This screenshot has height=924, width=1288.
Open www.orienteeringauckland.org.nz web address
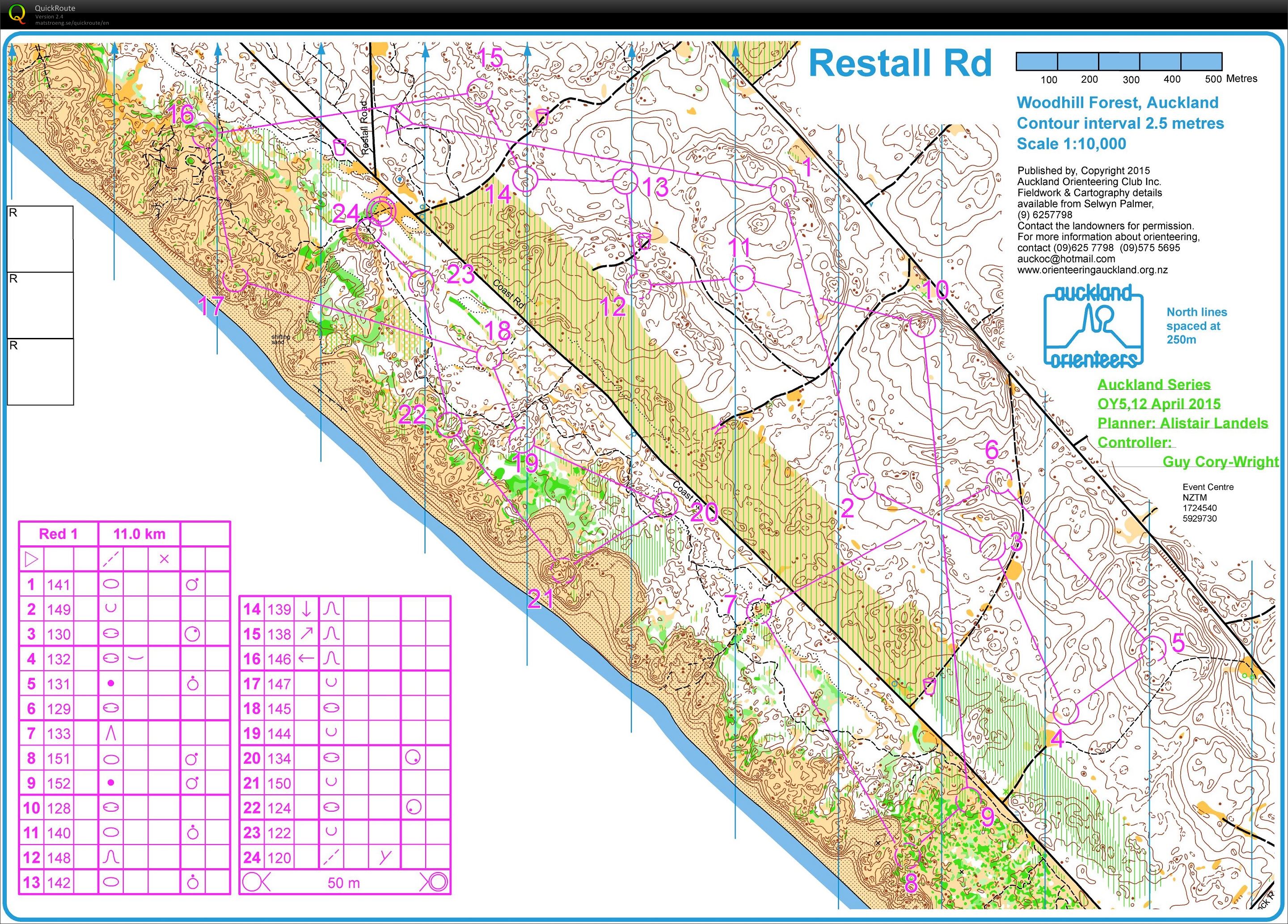click(1092, 270)
